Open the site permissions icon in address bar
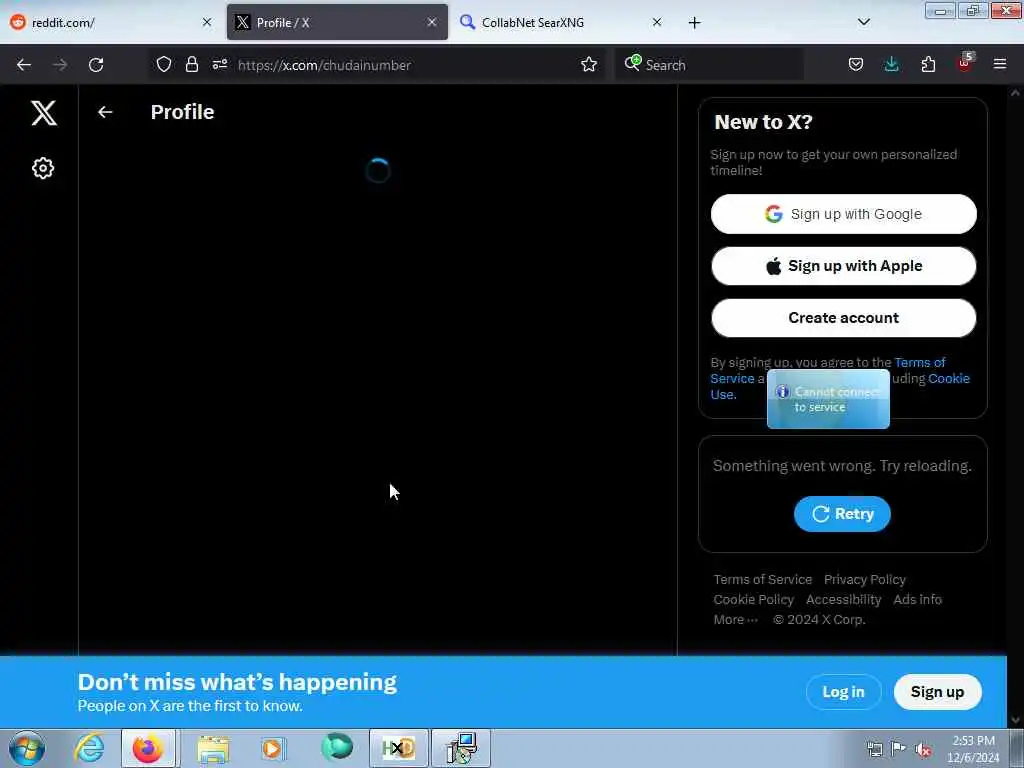 [220, 64]
